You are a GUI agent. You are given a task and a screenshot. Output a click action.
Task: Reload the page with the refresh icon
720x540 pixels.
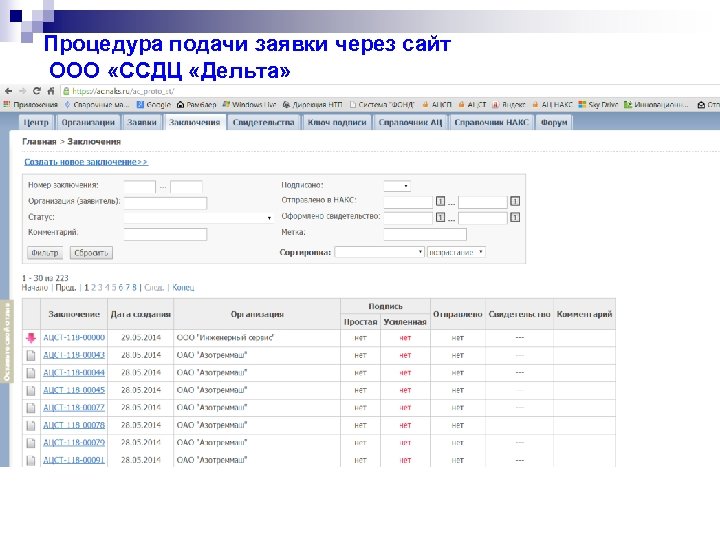[37, 91]
